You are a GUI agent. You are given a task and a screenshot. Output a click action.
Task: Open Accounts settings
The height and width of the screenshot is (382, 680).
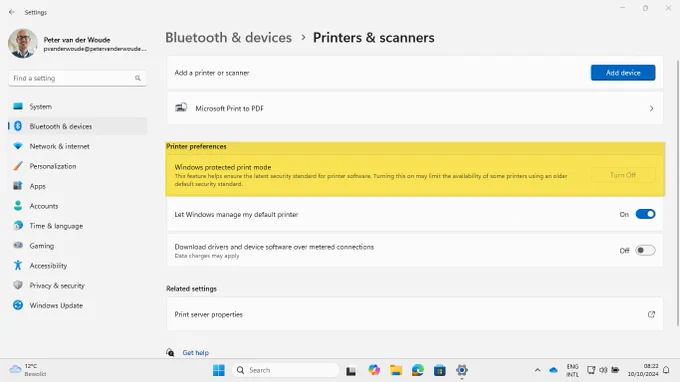click(x=78, y=206)
